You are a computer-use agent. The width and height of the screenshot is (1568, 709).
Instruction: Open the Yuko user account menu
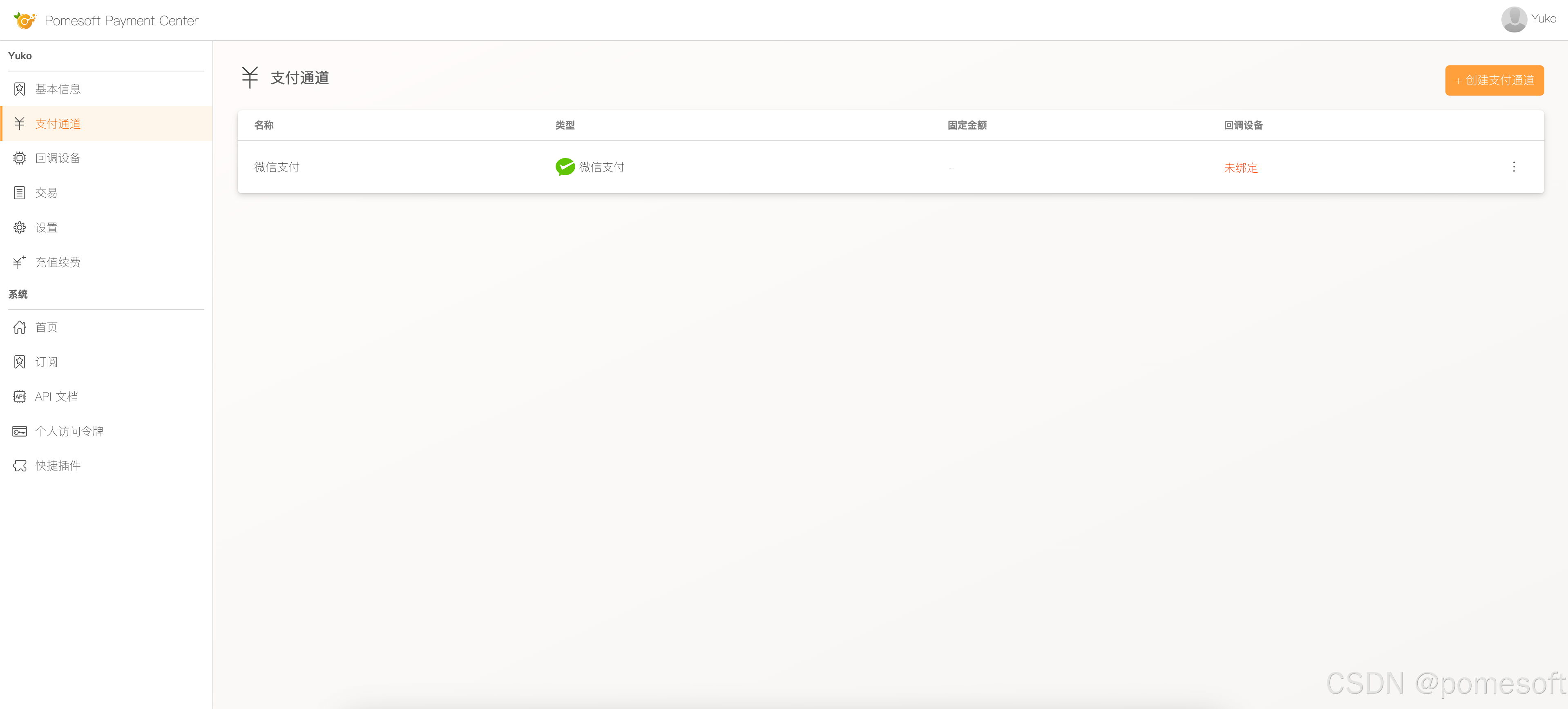coord(1543,19)
